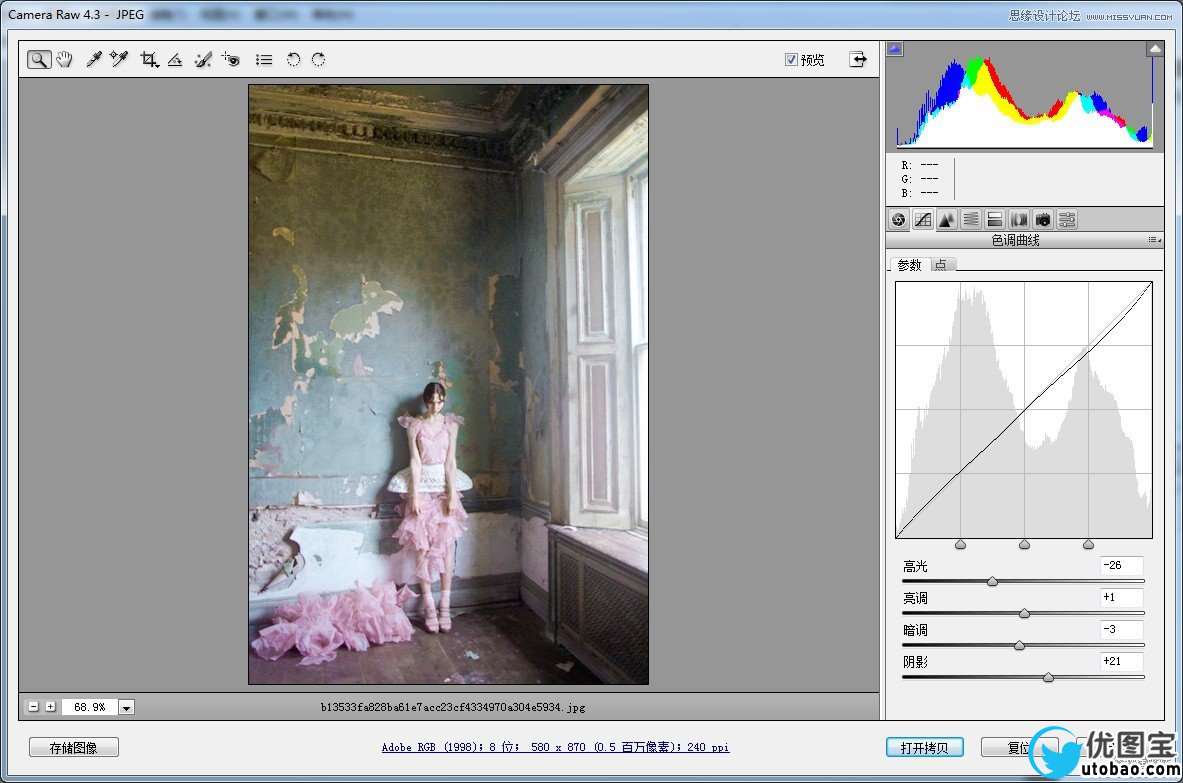Toggle full screen mode icon
The width and height of the screenshot is (1183, 783).
pyautogui.click(x=858, y=60)
